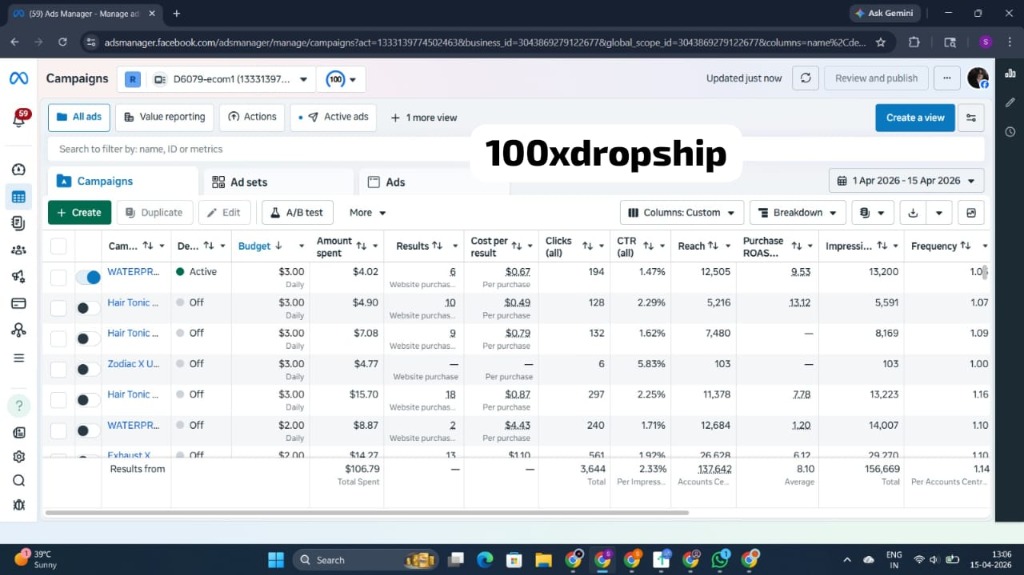The width and height of the screenshot is (1024, 575).
Task: Open the 100 score dropdown
Action: click(340, 79)
